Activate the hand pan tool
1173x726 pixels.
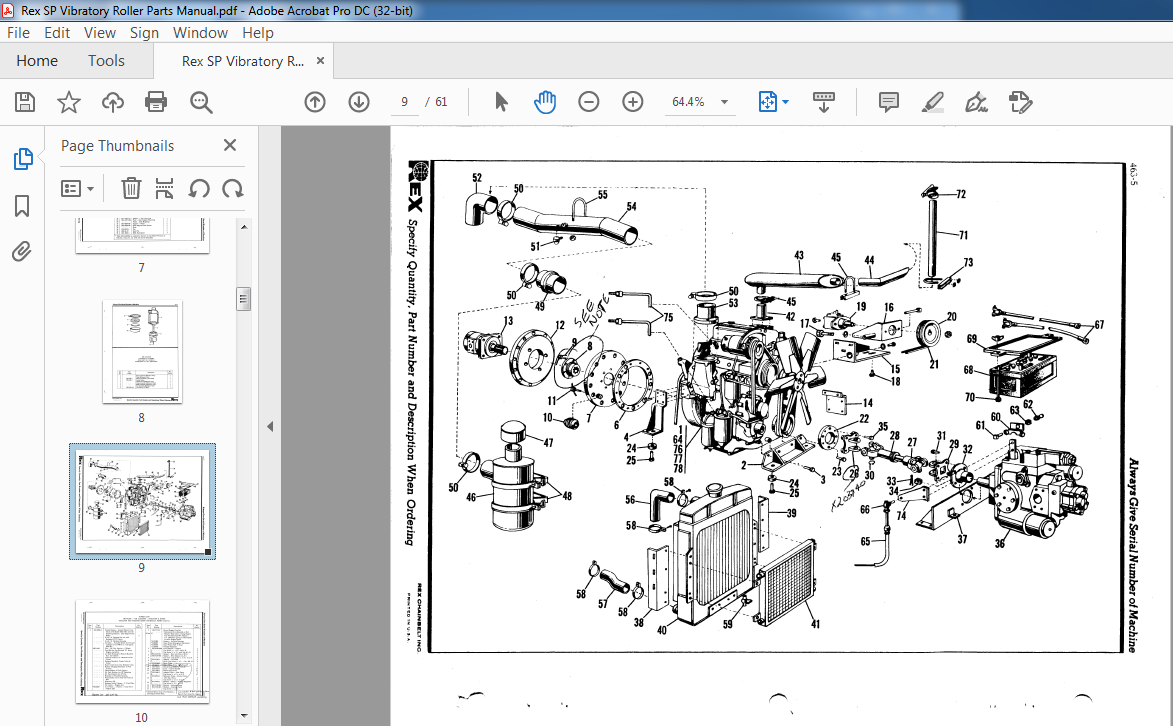(x=545, y=102)
